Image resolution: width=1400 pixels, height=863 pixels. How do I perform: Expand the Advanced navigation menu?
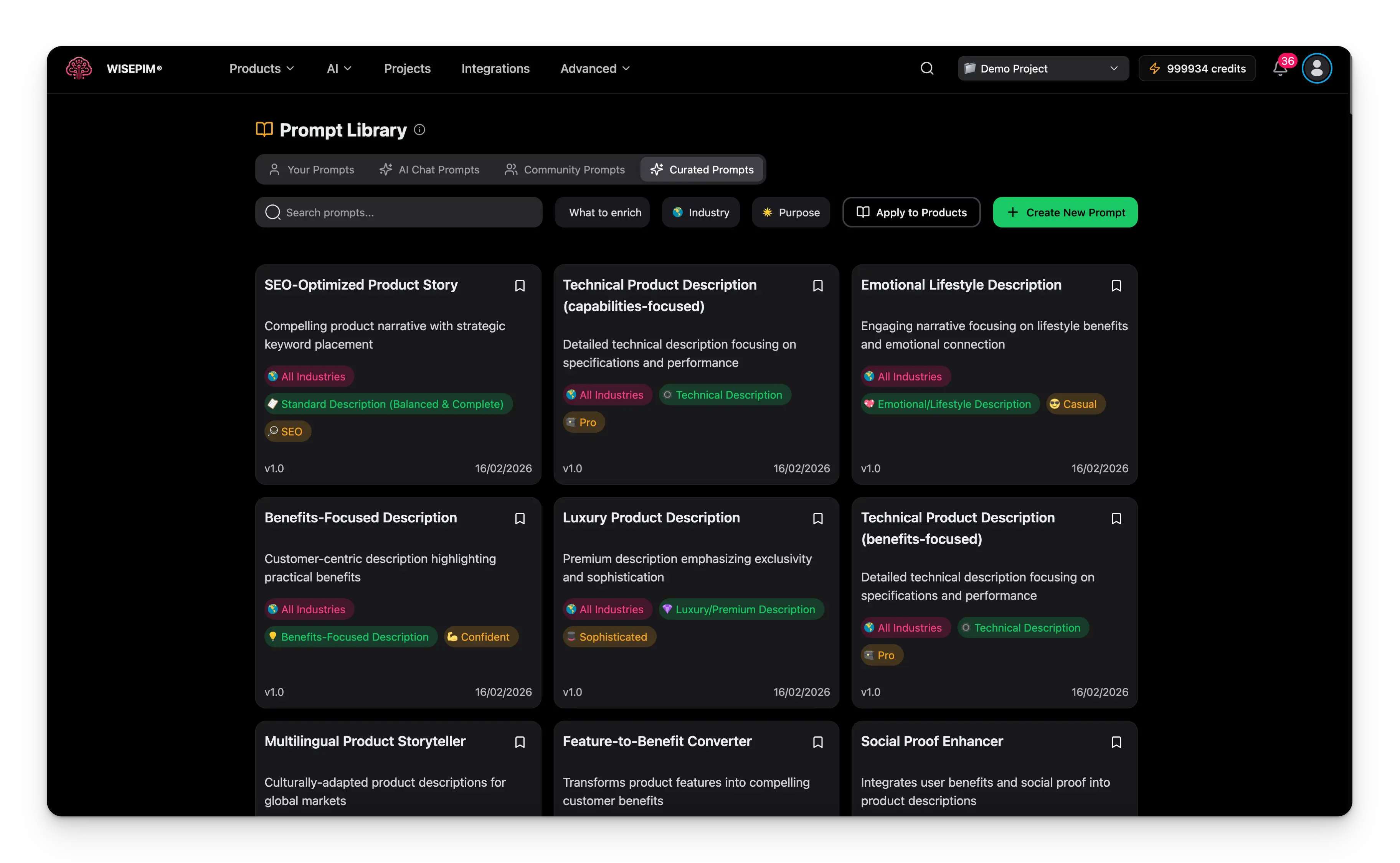pos(595,69)
